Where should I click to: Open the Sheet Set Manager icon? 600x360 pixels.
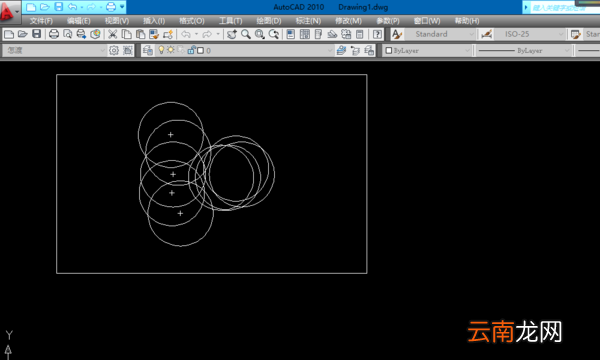[332, 34]
